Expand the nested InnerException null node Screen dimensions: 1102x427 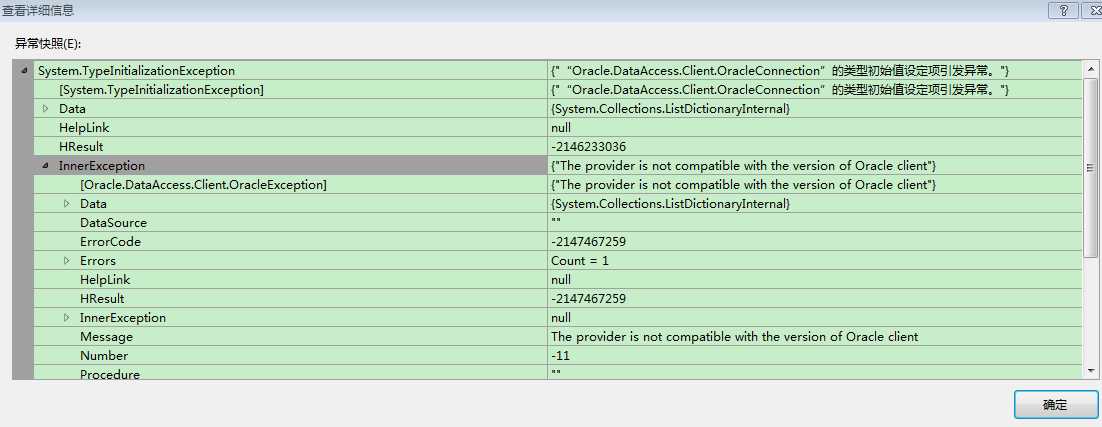click(x=67, y=317)
